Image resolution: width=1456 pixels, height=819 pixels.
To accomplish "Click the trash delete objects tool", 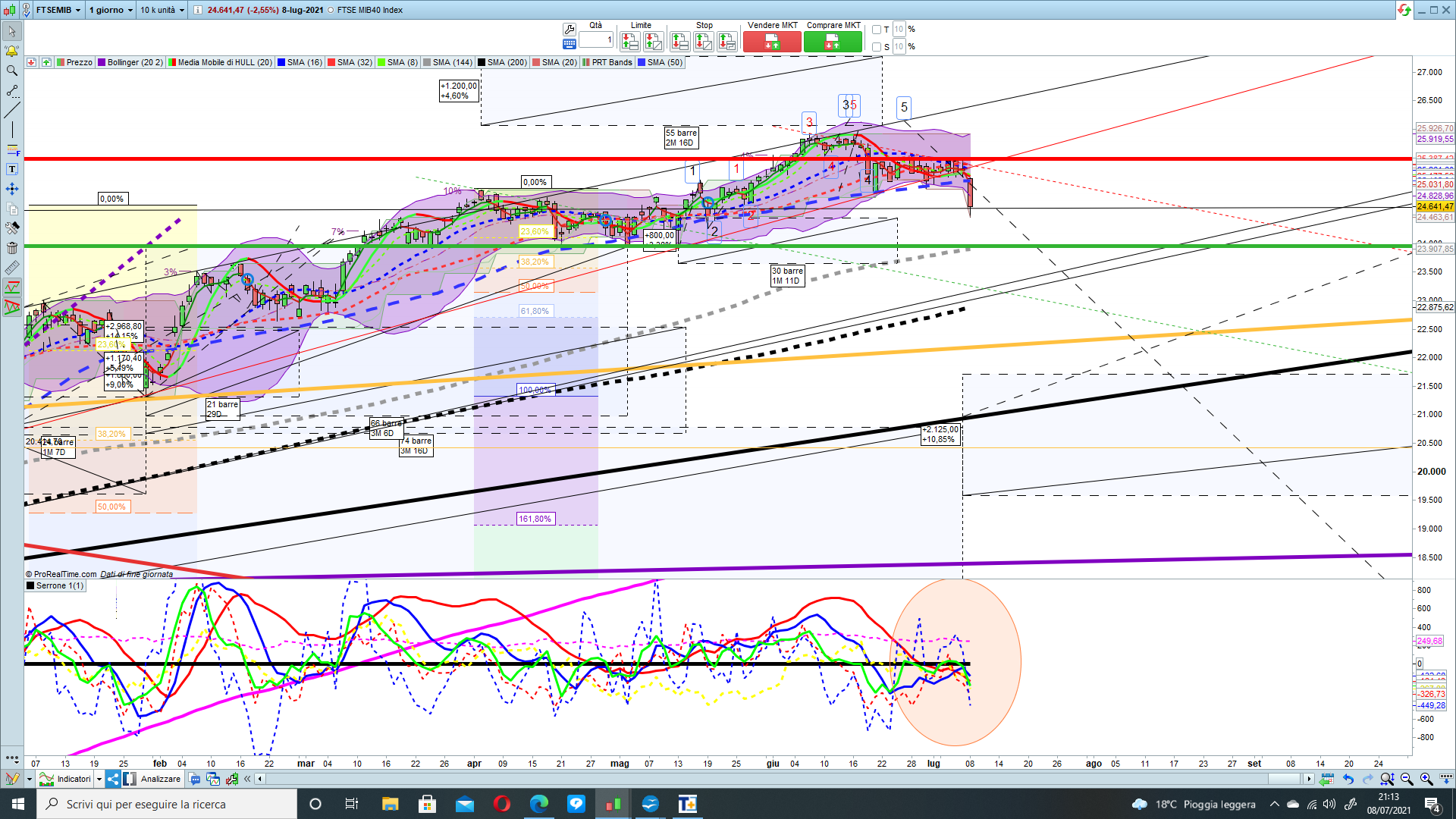I will click(12, 248).
